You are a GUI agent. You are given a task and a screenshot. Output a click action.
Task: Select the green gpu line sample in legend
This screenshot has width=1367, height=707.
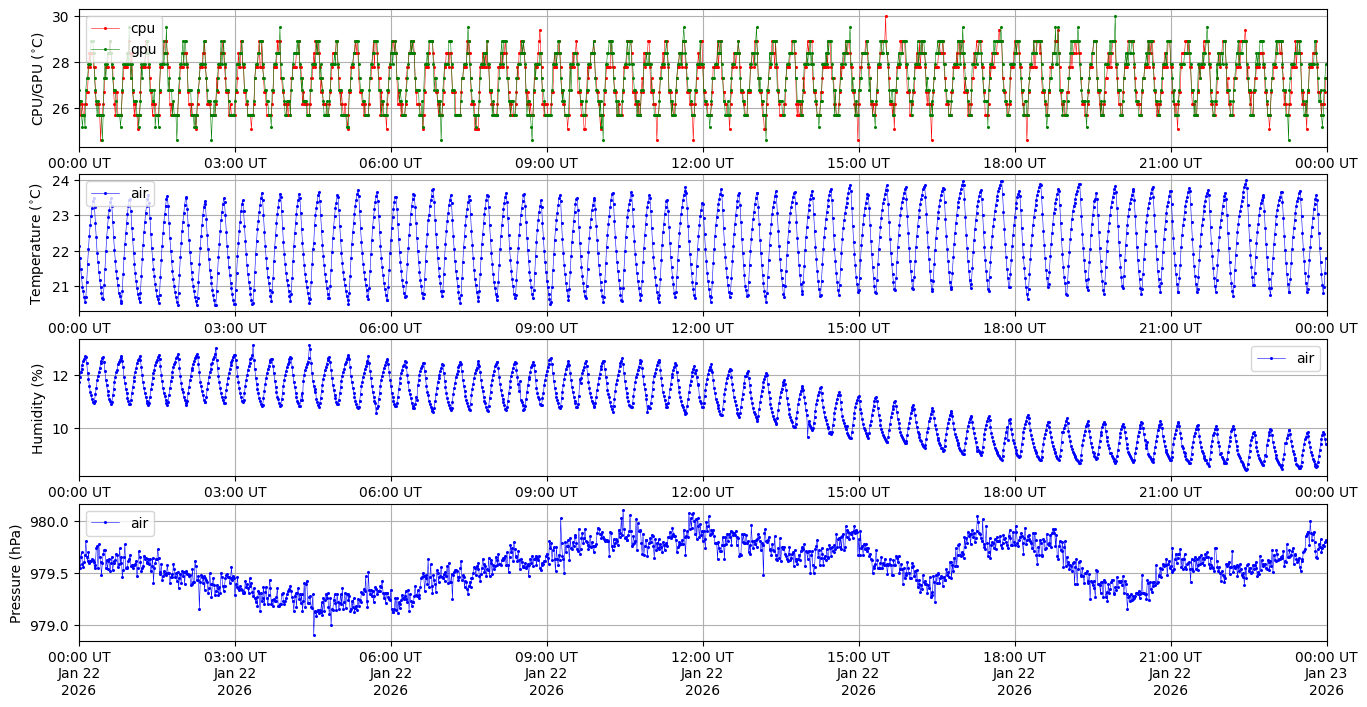pos(106,49)
